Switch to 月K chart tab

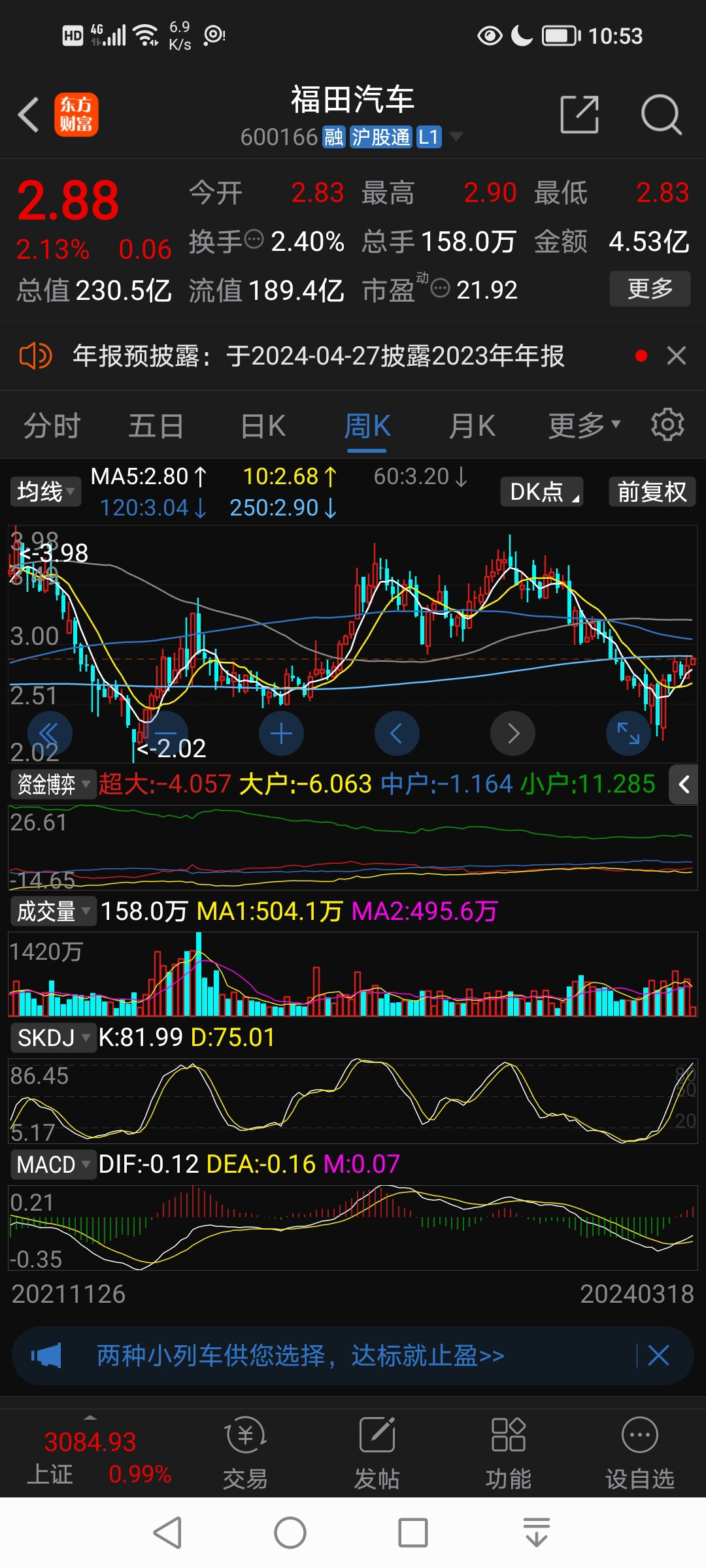click(472, 426)
